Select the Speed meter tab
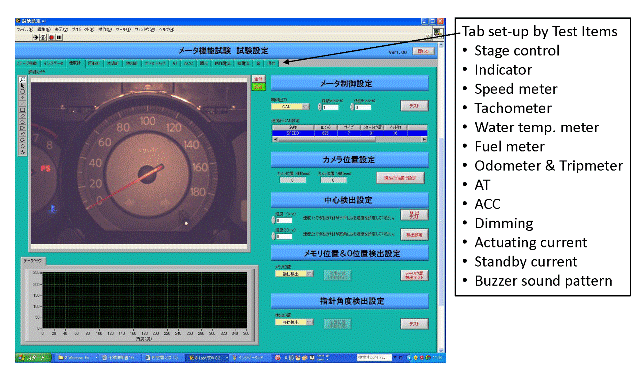The image size is (640, 378). pyautogui.click(x=76, y=63)
